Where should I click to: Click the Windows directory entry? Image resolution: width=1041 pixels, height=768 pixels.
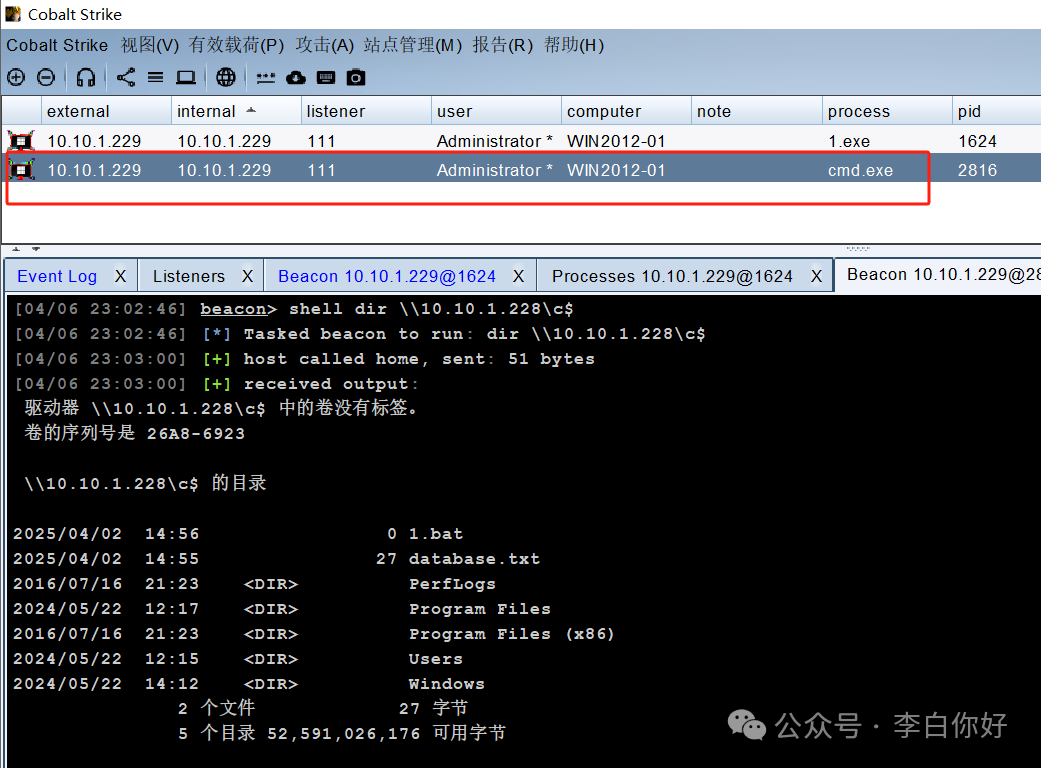pyautogui.click(x=446, y=684)
